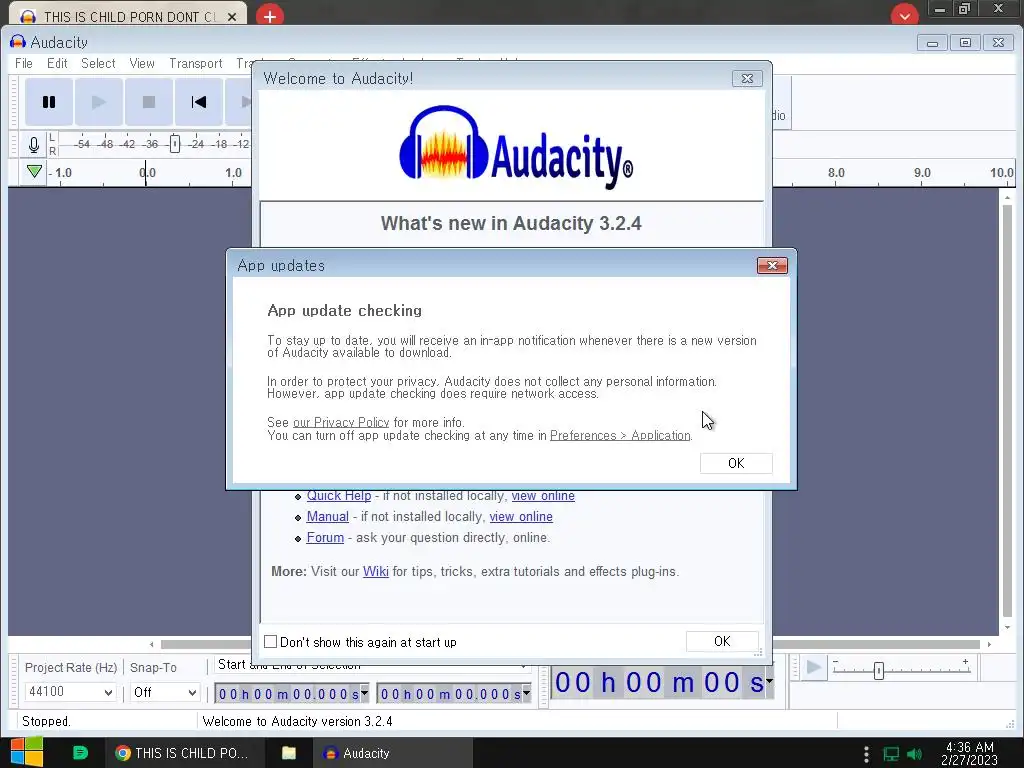Click the recording level meter slider handle
This screenshot has width=1024, height=768.
tap(174, 144)
